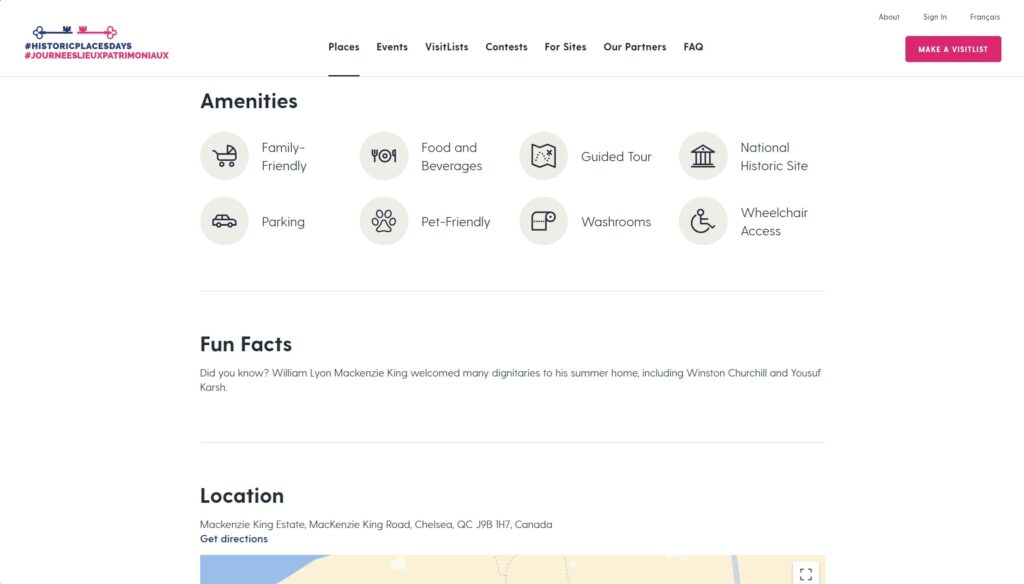The width and height of the screenshot is (1024, 584).
Task: Go to the VisitLists page
Action: tap(446, 47)
